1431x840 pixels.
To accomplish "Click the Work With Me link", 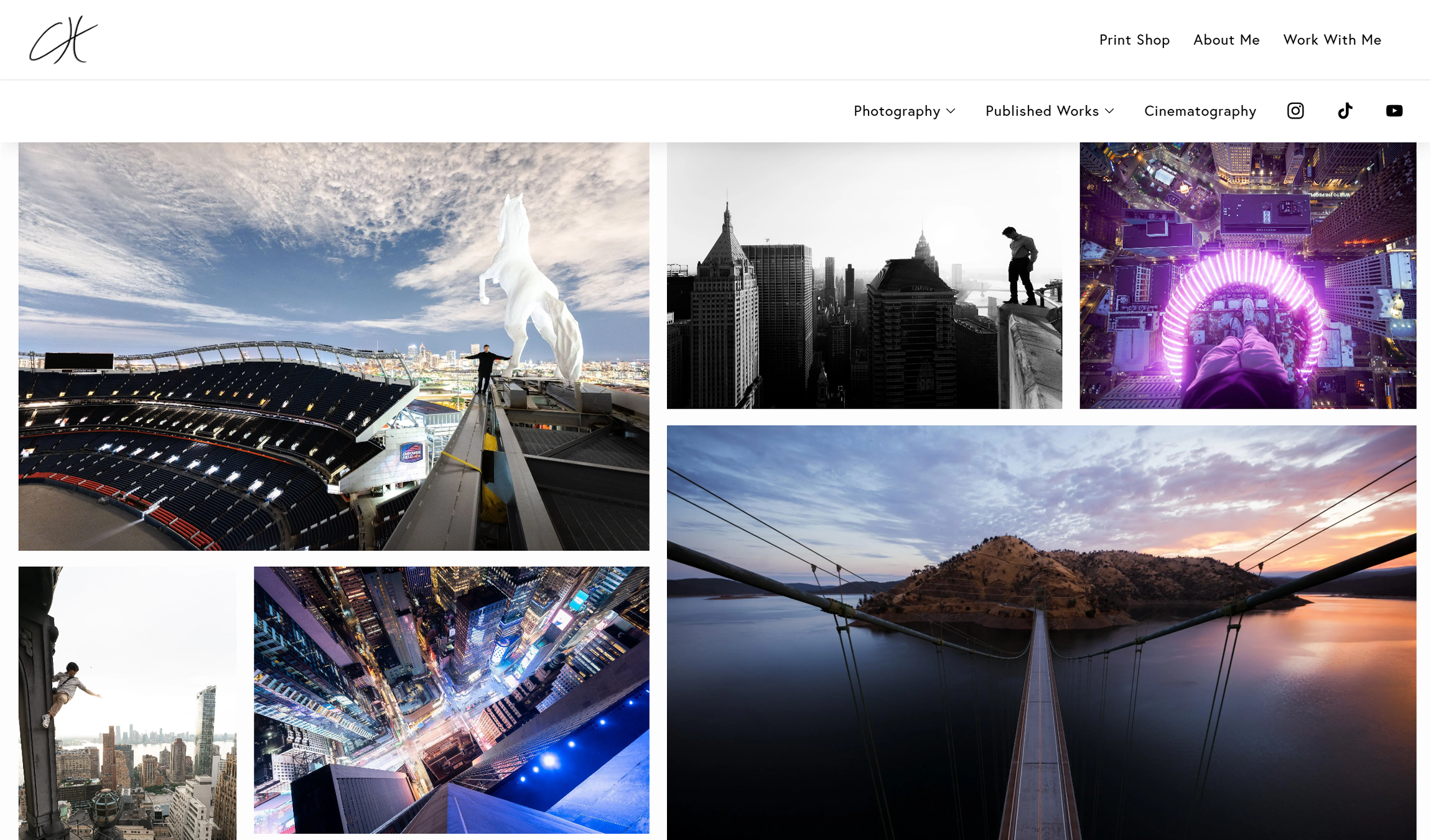I will (x=1332, y=40).
